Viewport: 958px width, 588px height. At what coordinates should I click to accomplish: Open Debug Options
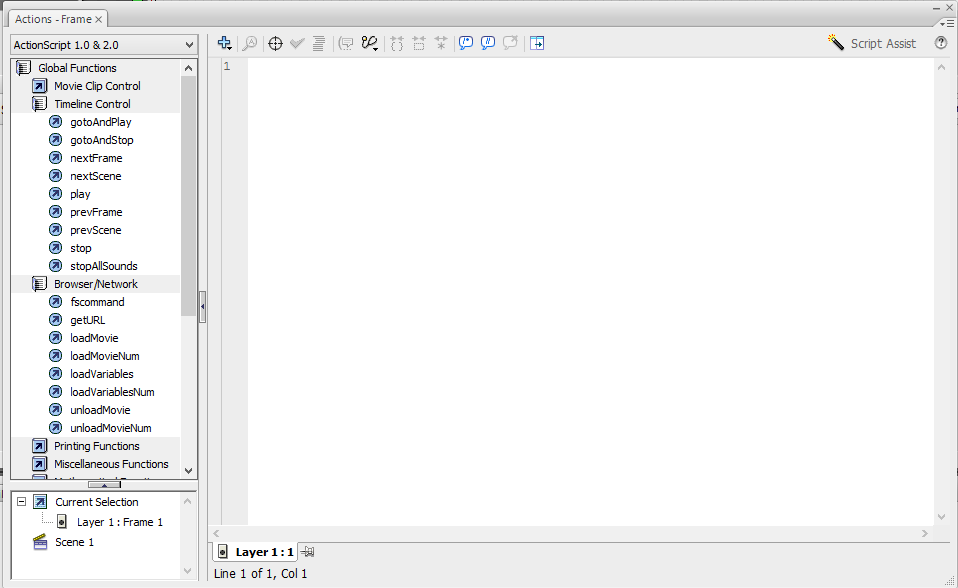click(369, 43)
